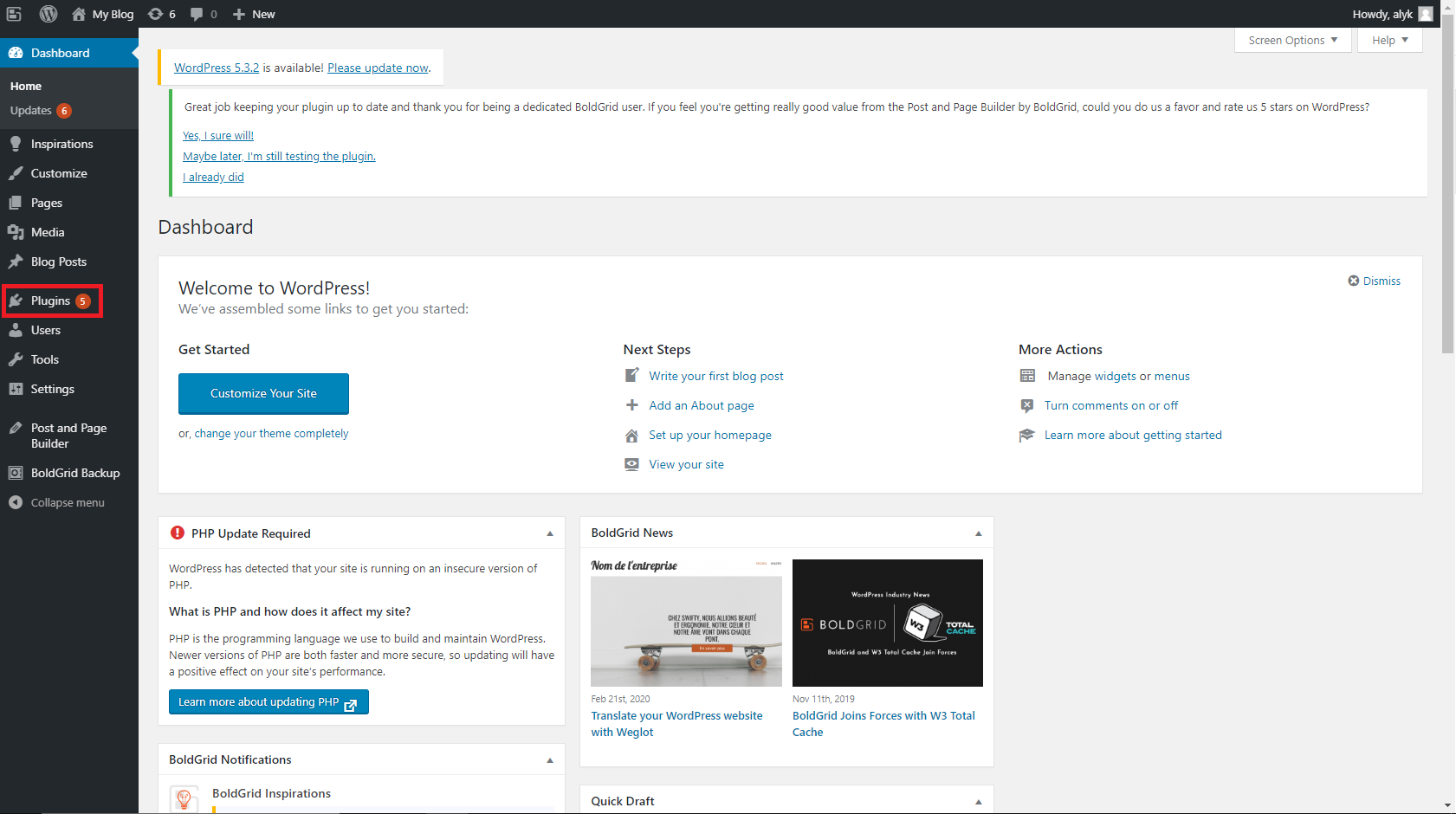Click the BoldGrid W3 Total Cache thumbnail
This screenshot has height=814, width=1456.
pyautogui.click(x=888, y=623)
